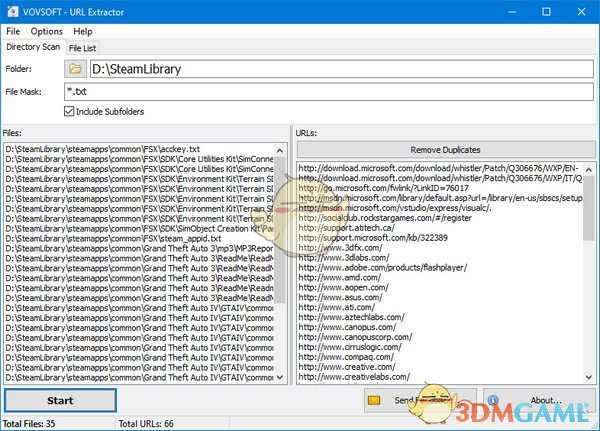Viewport: 600px width, 431px height.
Task: Select the FSX\acckey.txt file row
Action: pos(139,149)
